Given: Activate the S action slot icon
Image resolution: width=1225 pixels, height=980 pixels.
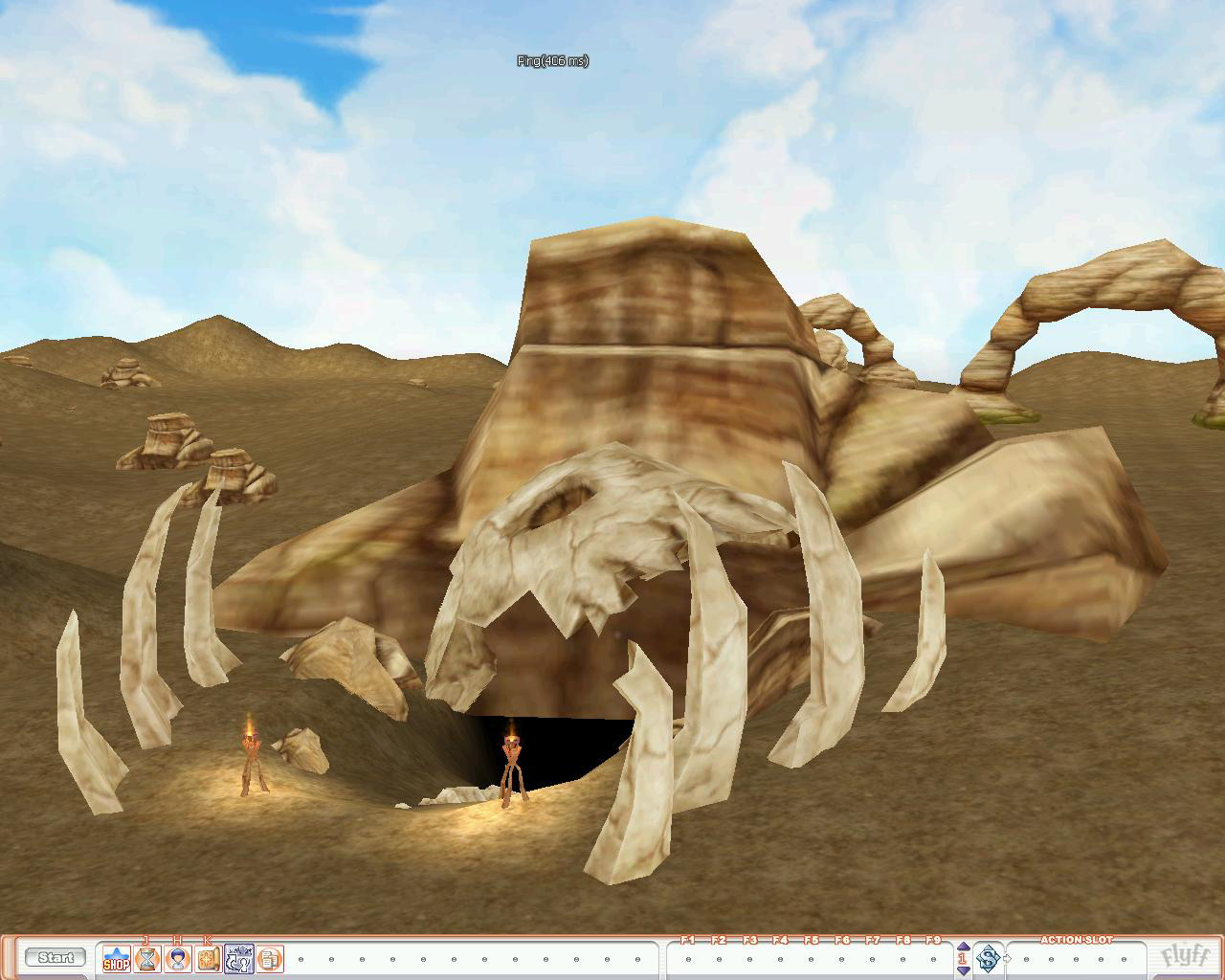Looking at the screenshot, I should pos(988,958).
